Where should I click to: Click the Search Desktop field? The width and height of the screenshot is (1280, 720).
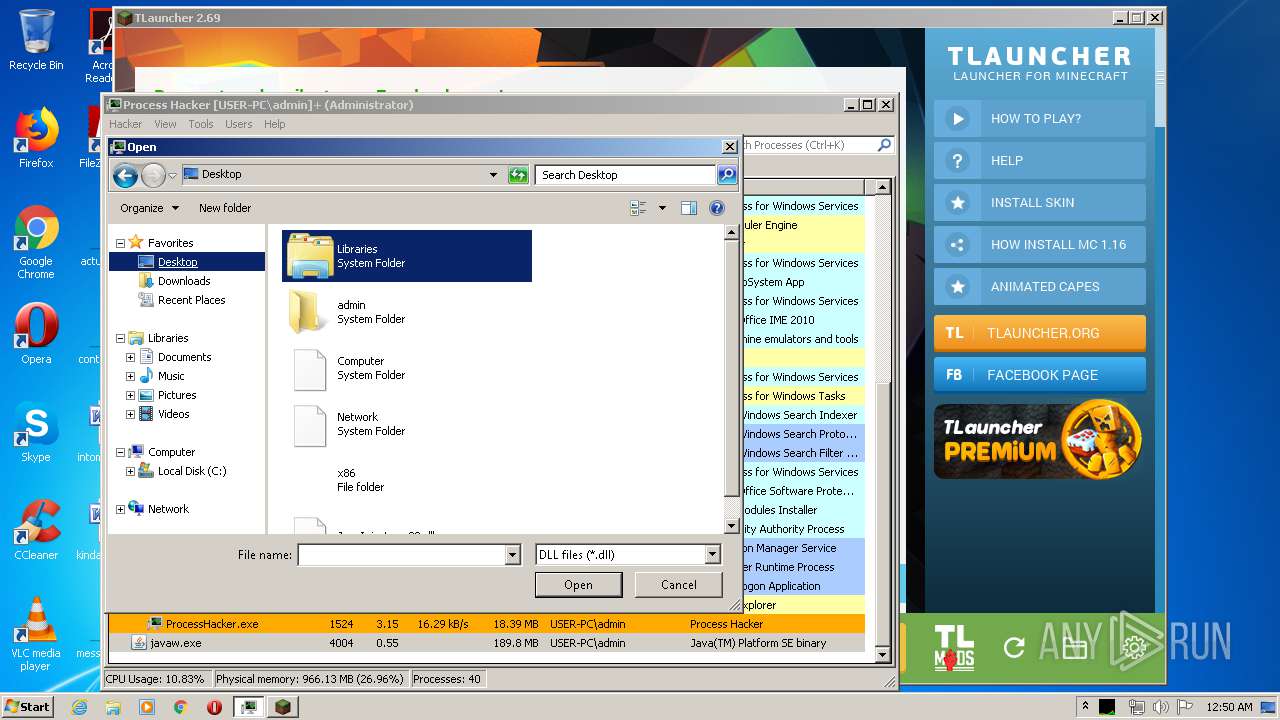click(626, 175)
